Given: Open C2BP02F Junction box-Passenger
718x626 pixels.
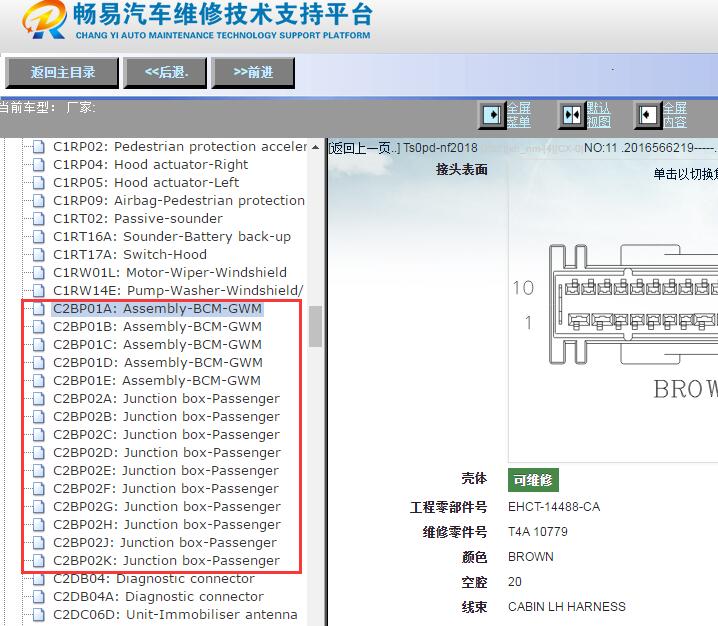Looking at the screenshot, I should pos(166,489).
